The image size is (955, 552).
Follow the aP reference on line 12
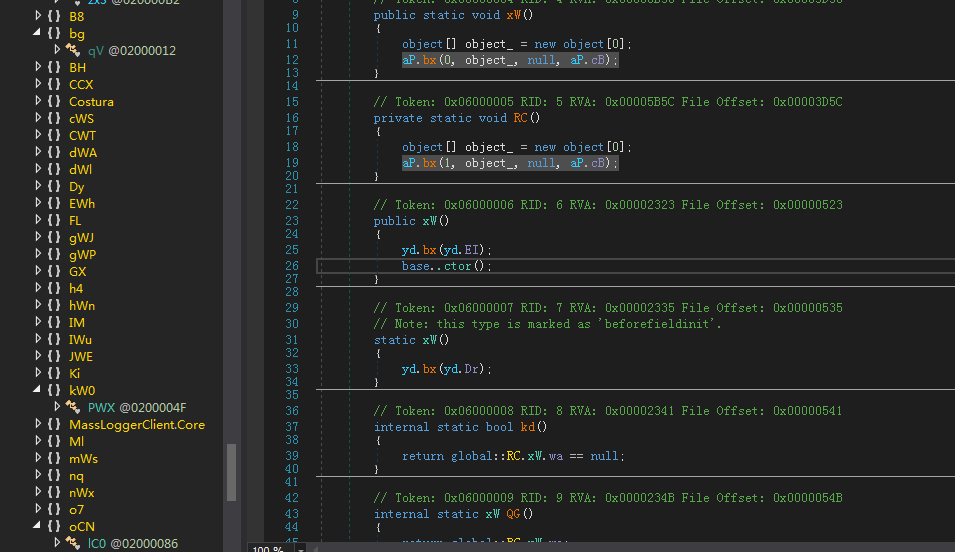coord(409,60)
